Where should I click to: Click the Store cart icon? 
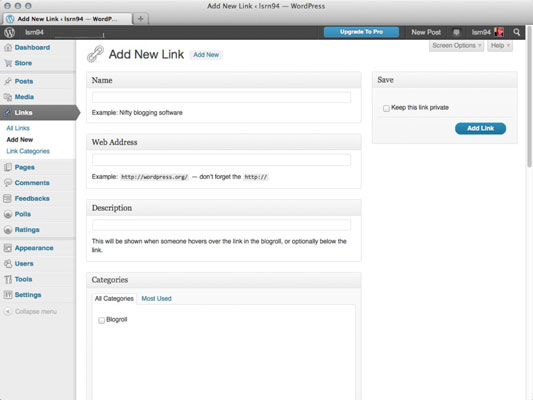[8, 63]
